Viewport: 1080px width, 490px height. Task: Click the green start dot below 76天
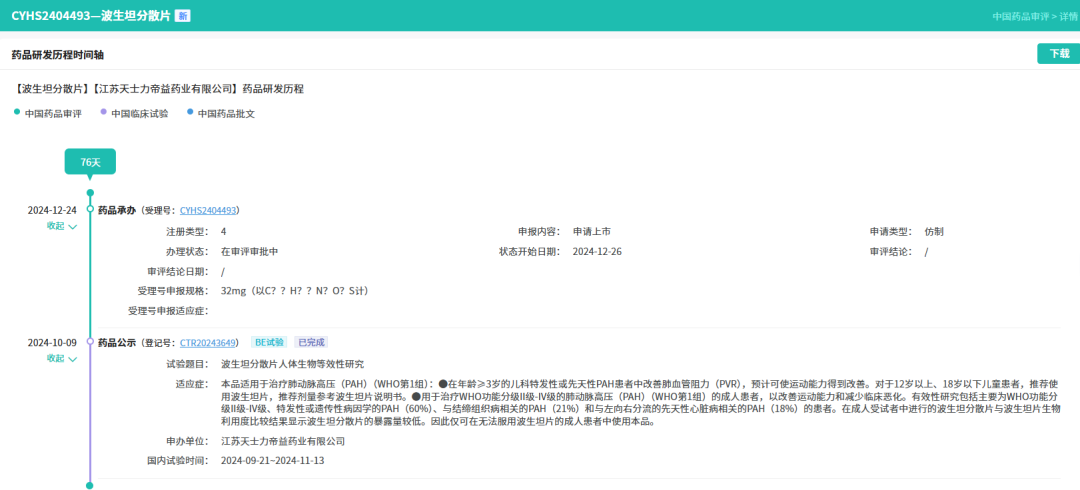click(x=90, y=192)
